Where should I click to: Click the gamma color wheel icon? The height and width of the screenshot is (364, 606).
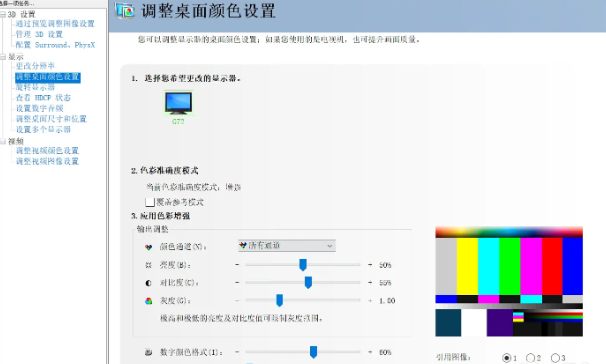click(x=148, y=301)
